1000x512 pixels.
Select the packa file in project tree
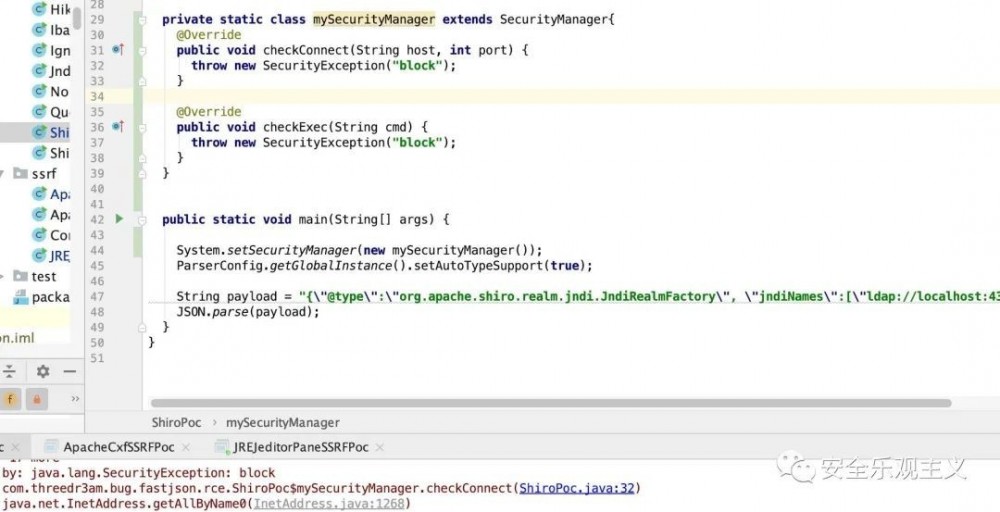point(42,296)
